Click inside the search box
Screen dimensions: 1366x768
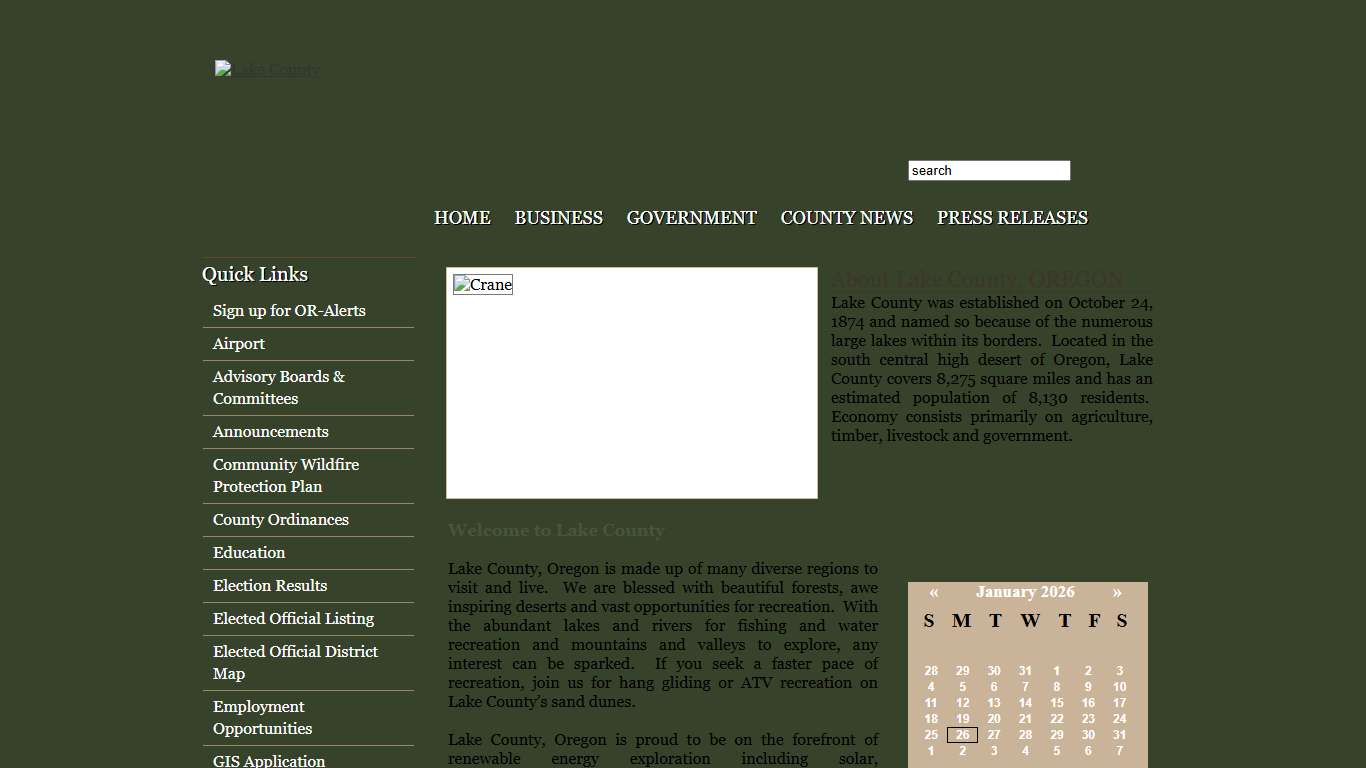click(x=988, y=170)
